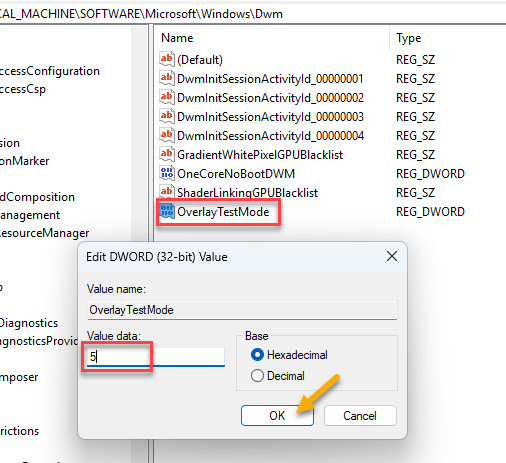Image resolution: width=506 pixels, height=463 pixels.
Task: Confirm the DWORD edit with OK
Action: click(x=277, y=416)
